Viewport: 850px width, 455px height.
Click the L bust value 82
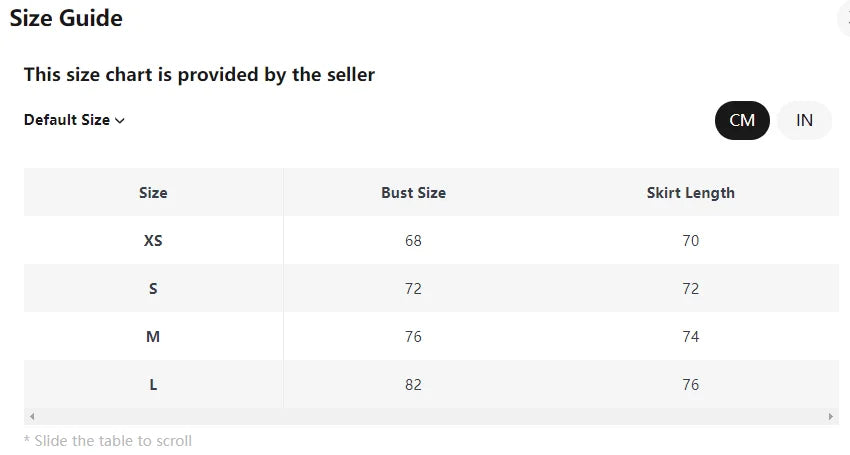(413, 385)
